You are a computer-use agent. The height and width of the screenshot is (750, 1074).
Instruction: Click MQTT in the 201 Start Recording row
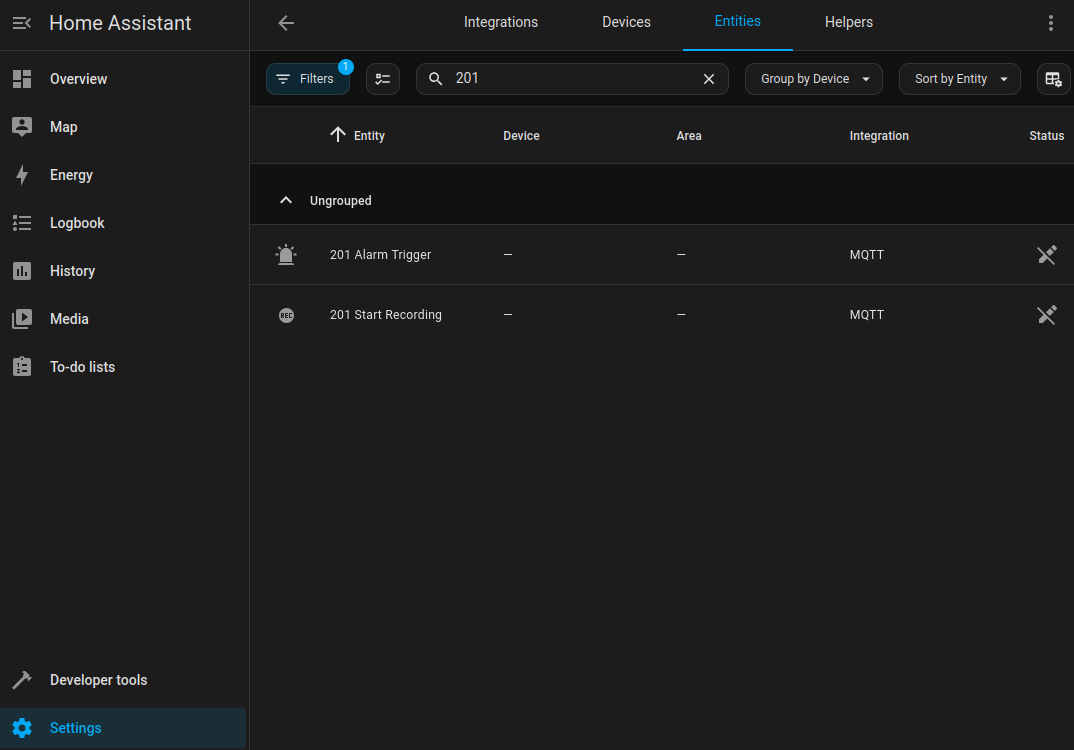coord(866,315)
